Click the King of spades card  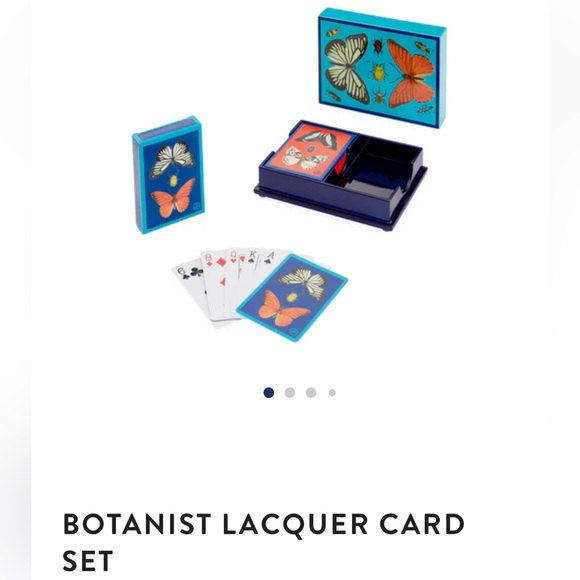point(252,259)
